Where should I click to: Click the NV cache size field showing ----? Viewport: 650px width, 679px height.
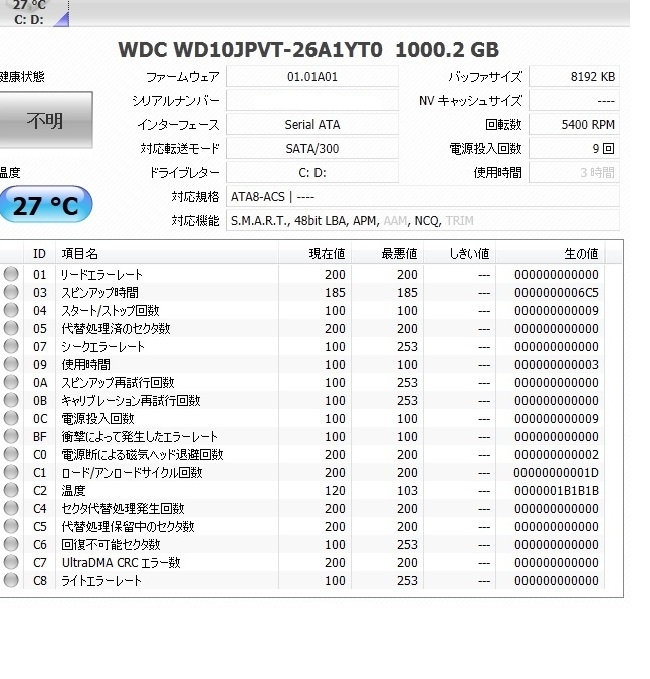pyautogui.click(x=574, y=101)
